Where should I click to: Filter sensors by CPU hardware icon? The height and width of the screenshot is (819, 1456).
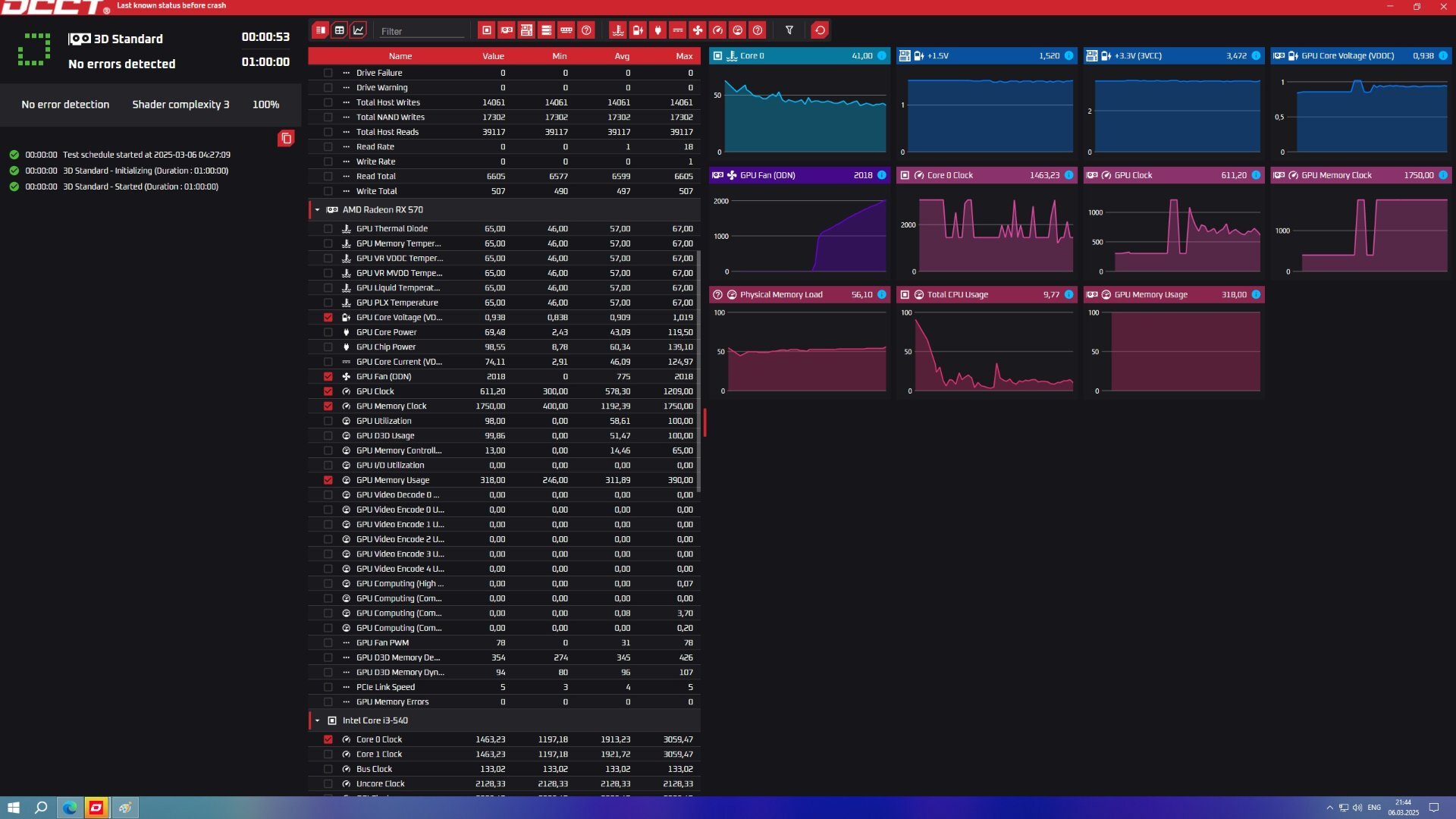pyautogui.click(x=487, y=30)
